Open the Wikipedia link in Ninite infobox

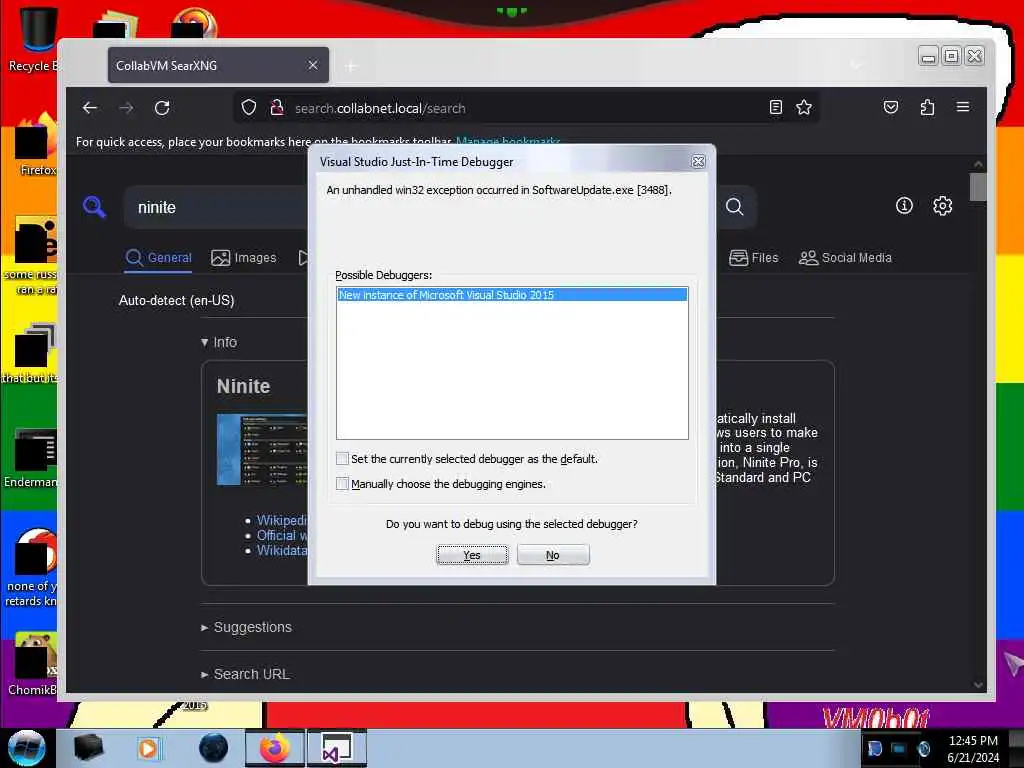pos(281,520)
